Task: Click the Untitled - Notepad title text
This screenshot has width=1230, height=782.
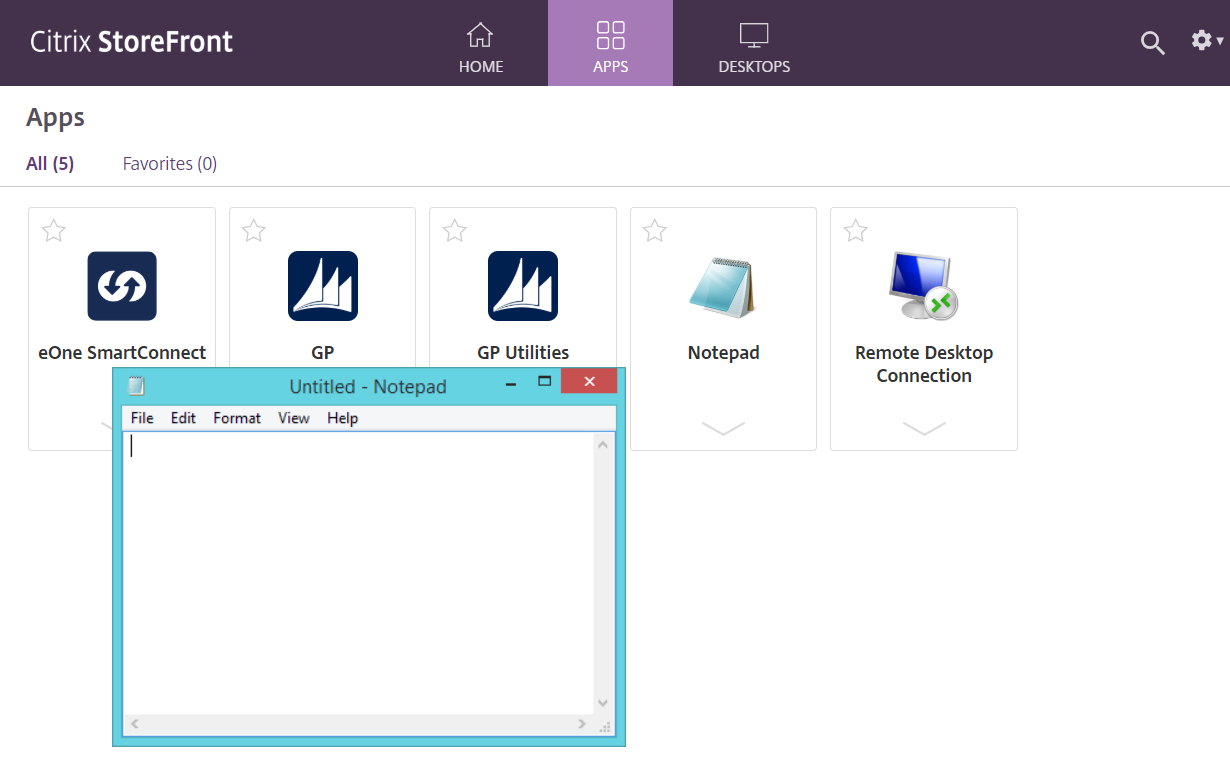Action: (x=368, y=387)
